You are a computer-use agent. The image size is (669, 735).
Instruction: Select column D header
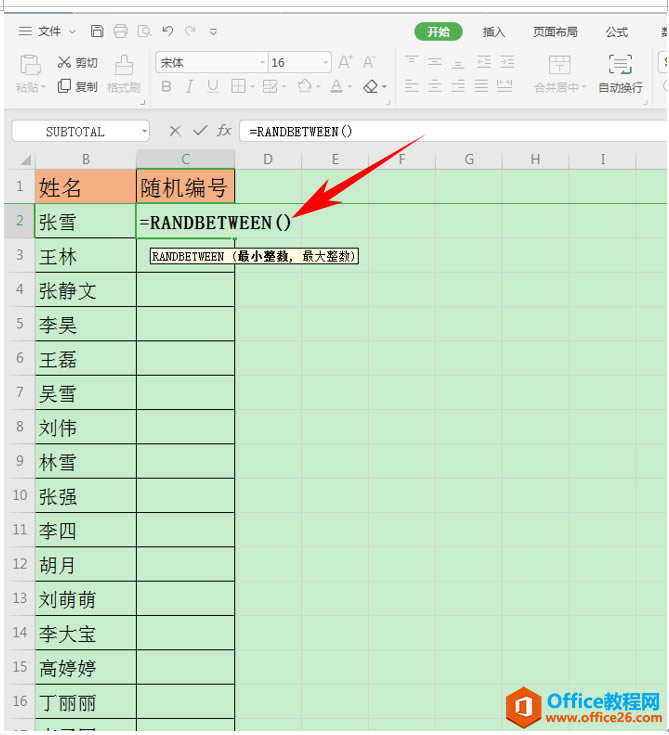pos(268,159)
